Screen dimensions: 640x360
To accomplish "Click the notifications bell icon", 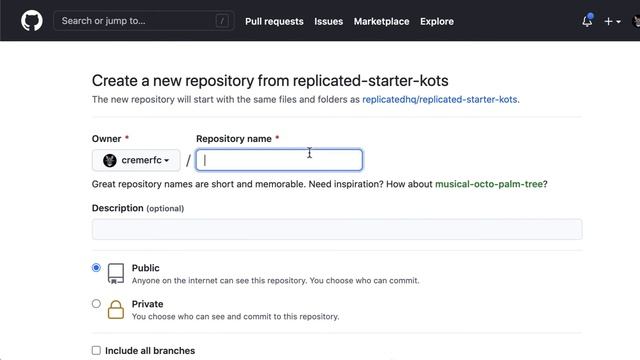I will coord(587,21).
